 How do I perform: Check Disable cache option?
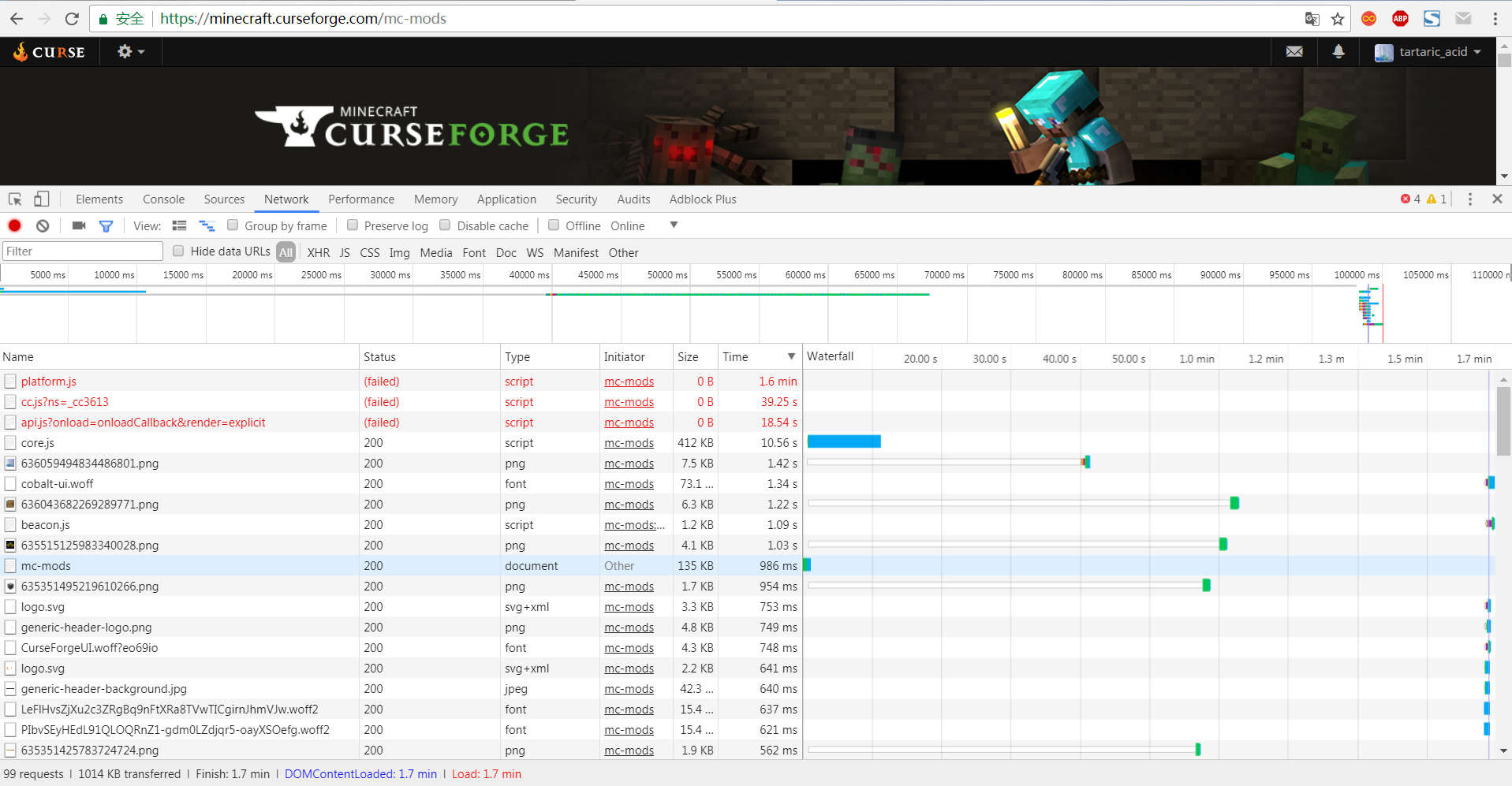point(445,225)
